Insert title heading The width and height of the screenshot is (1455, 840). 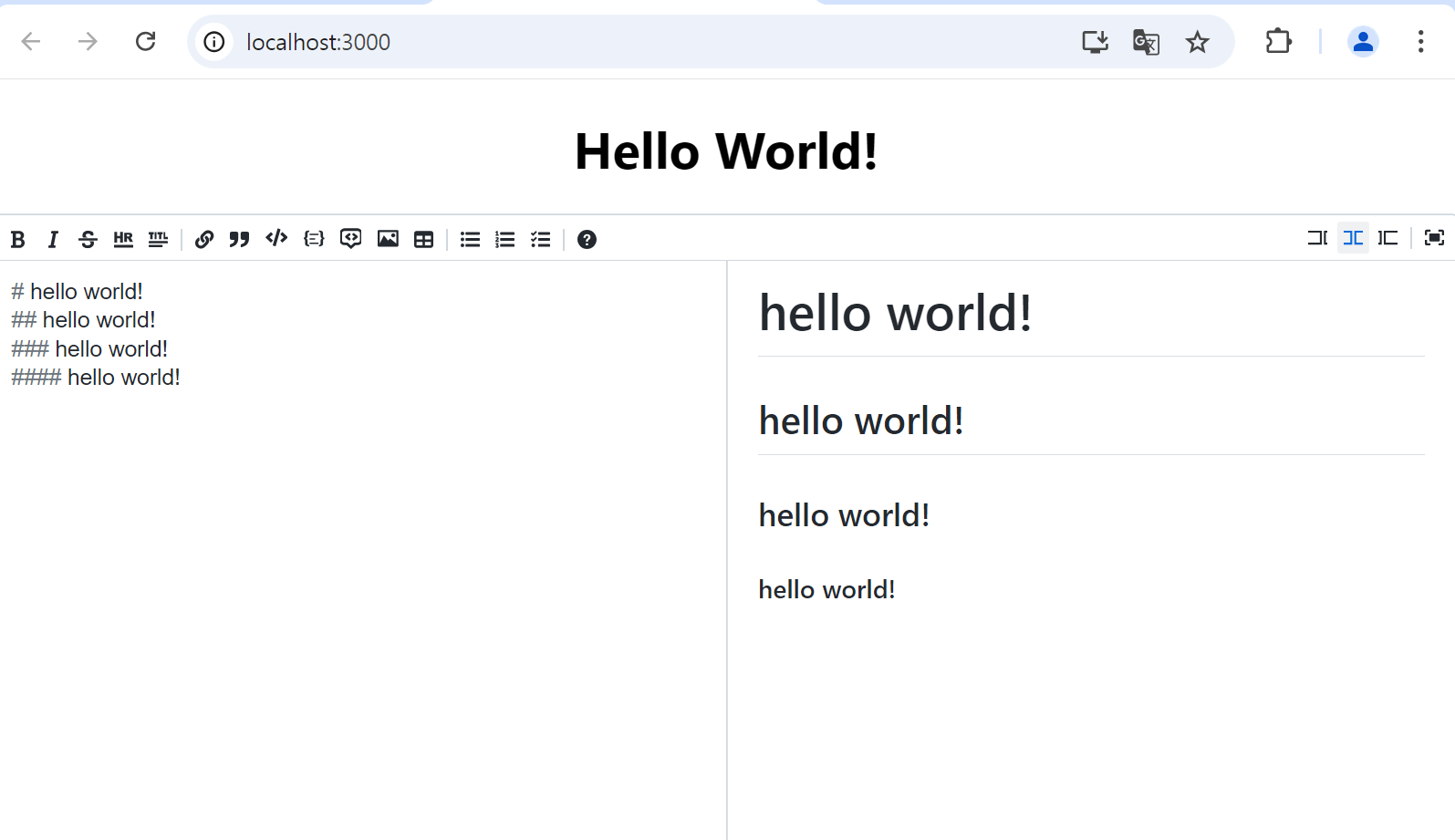pyautogui.click(x=159, y=239)
